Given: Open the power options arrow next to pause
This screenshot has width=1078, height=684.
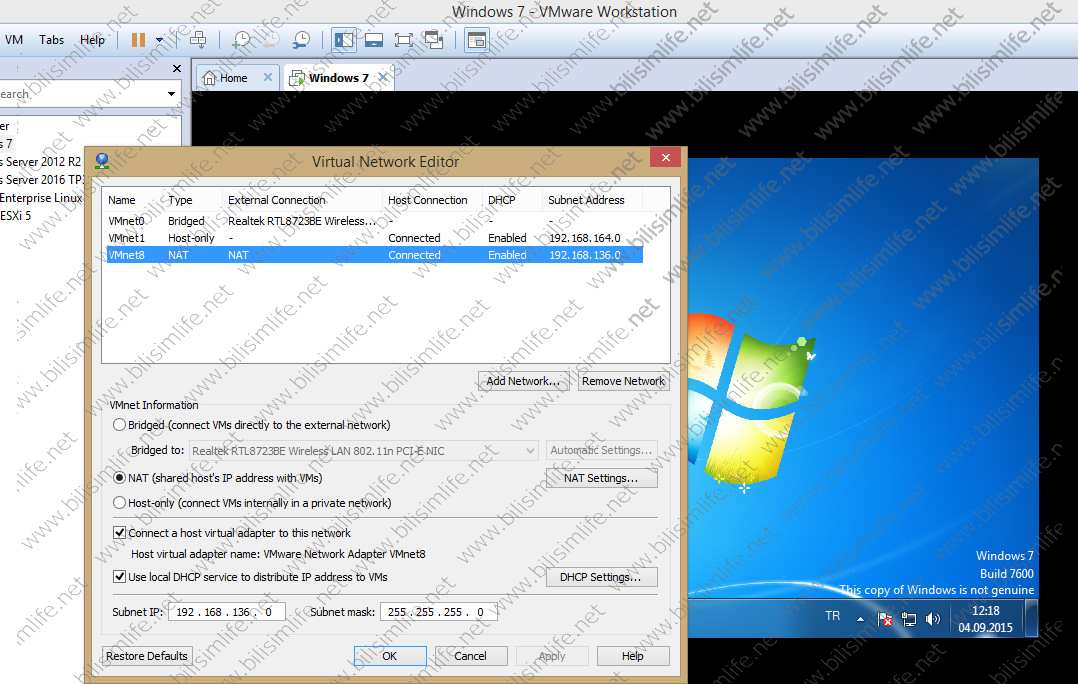Looking at the screenshot, I should 160,40.
